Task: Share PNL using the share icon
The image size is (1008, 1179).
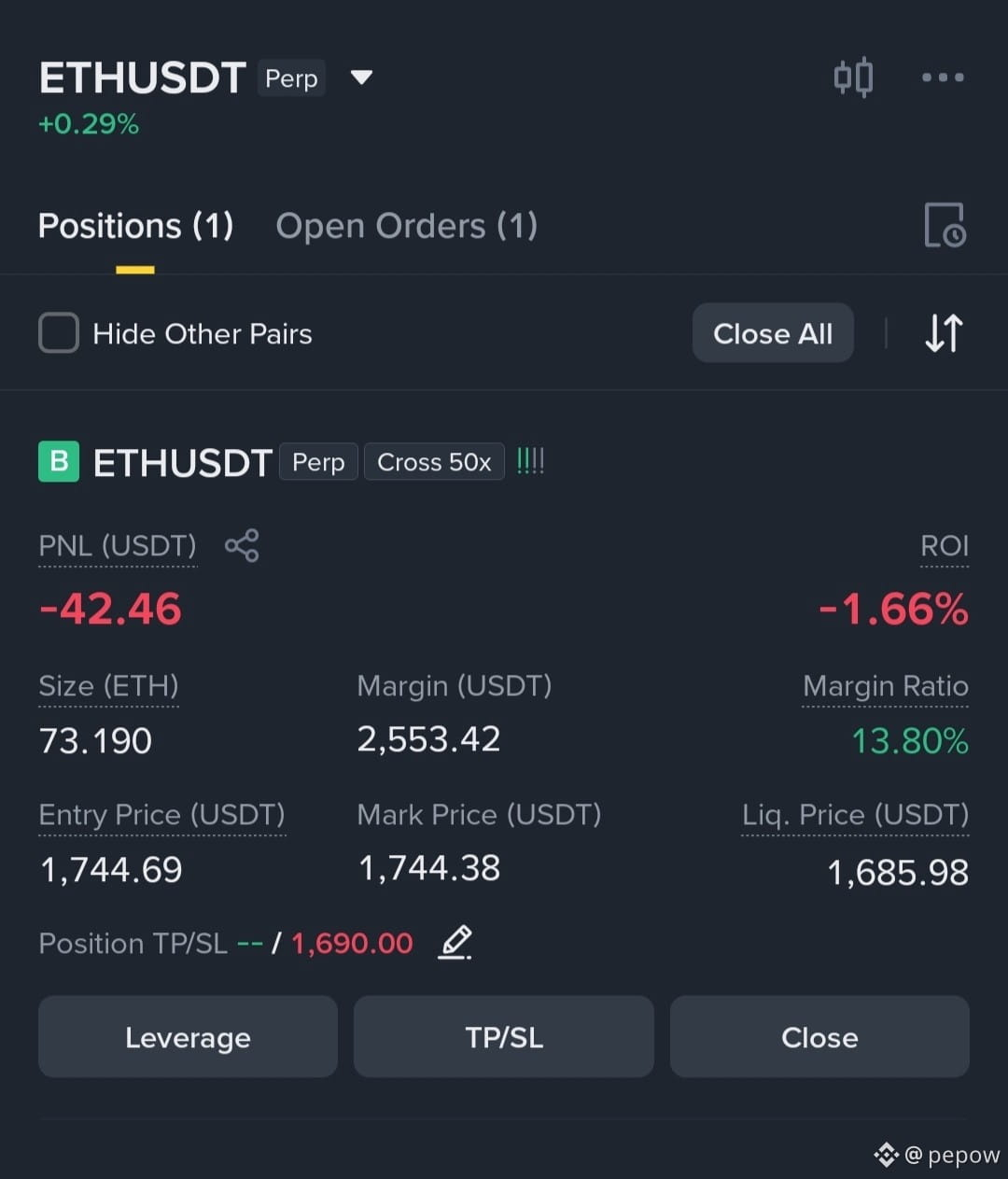Action: [242, 546]
